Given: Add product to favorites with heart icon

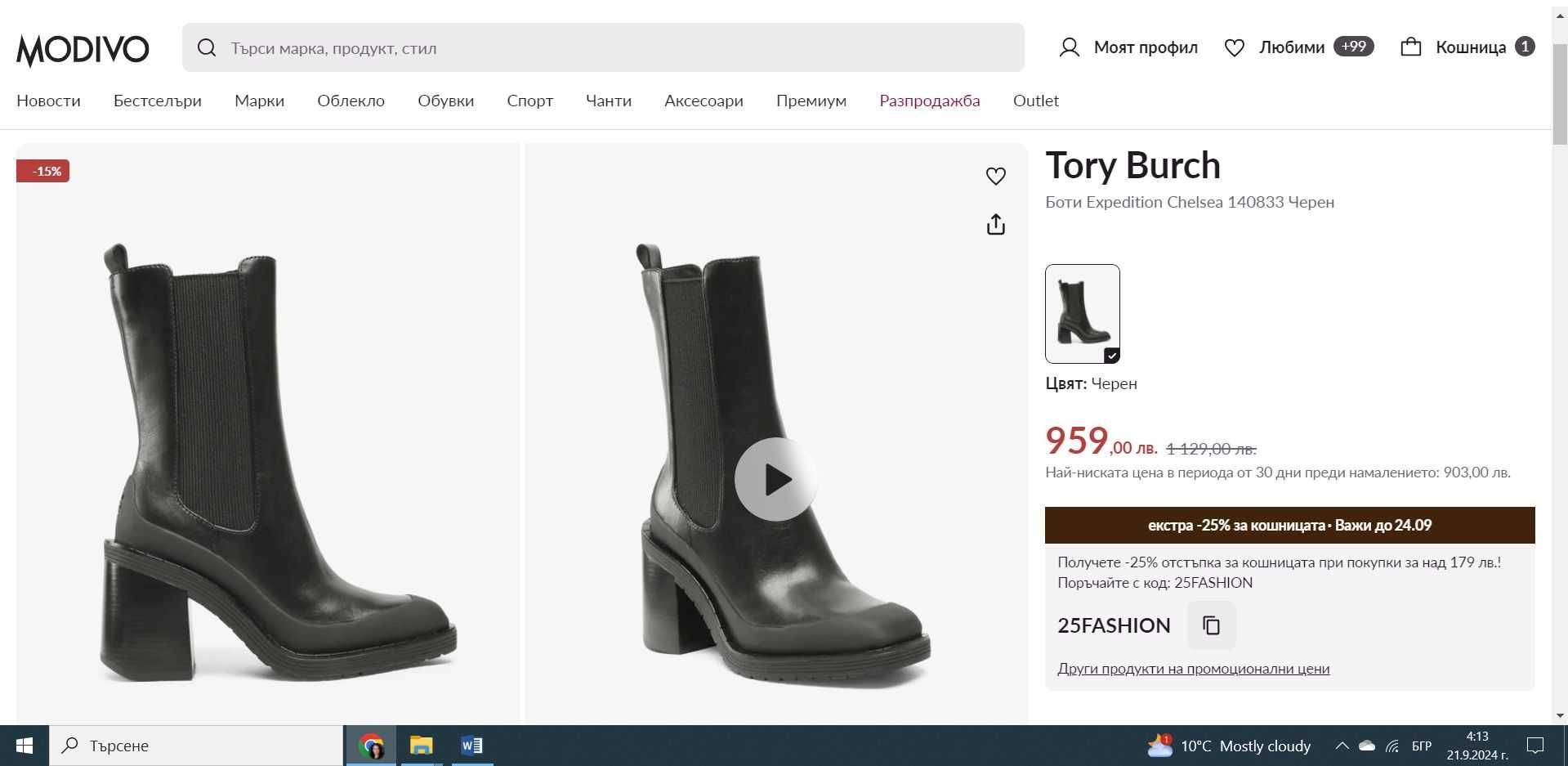Looking at the screenshot, I should [x=995, y=176].
